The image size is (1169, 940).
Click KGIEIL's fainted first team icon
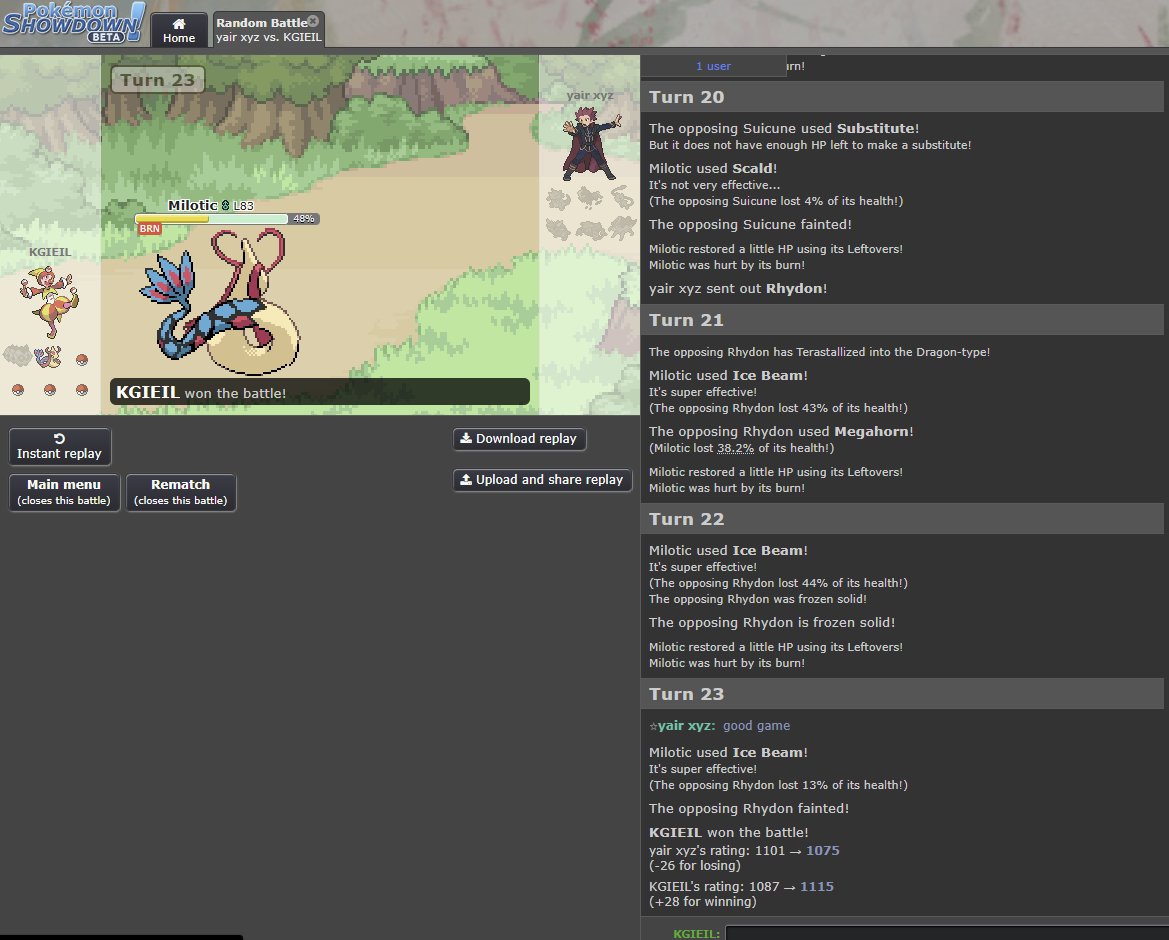click(x=18, y=356)
